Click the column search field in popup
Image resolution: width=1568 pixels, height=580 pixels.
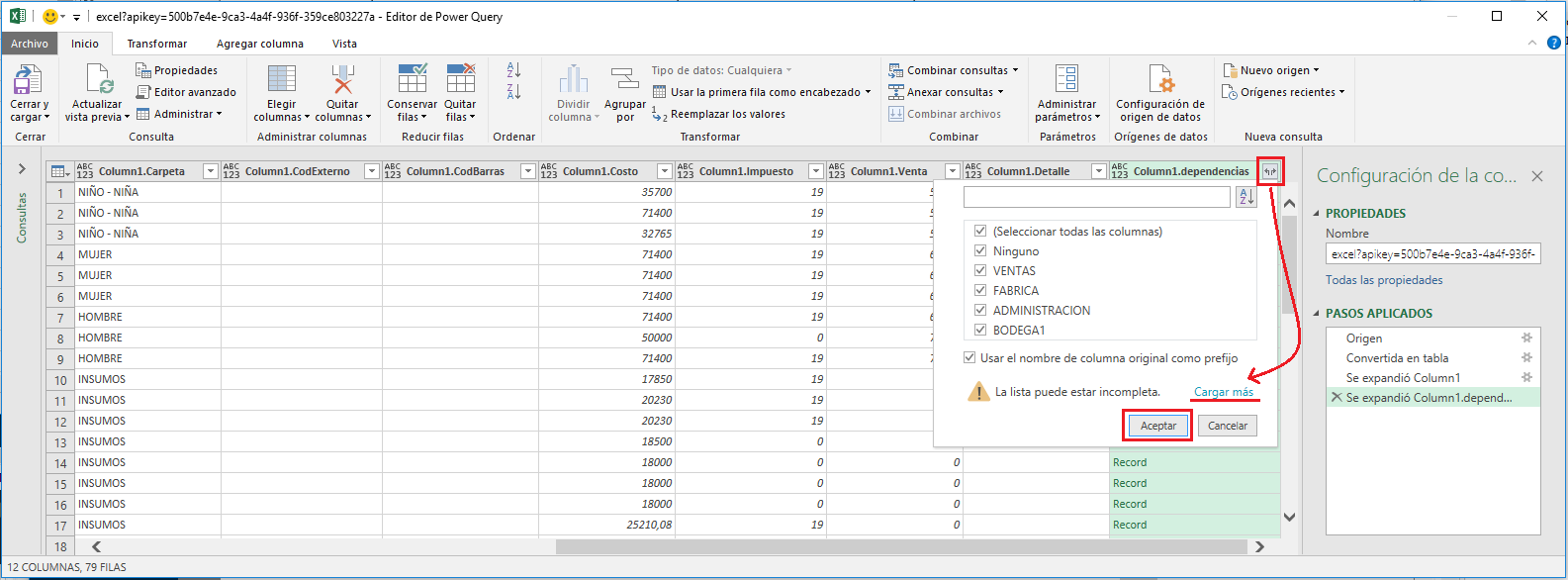coord(1096,197)
